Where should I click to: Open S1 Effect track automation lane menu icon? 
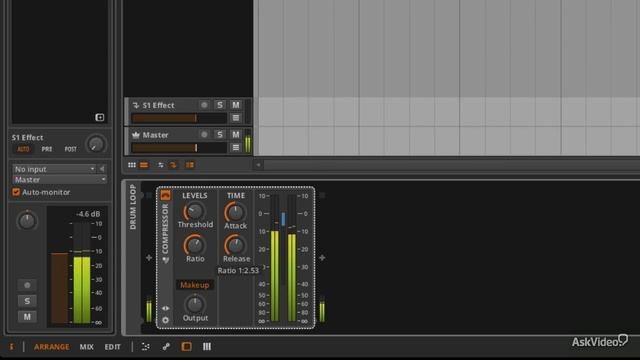pyautogui.click(x=236, y=118)
